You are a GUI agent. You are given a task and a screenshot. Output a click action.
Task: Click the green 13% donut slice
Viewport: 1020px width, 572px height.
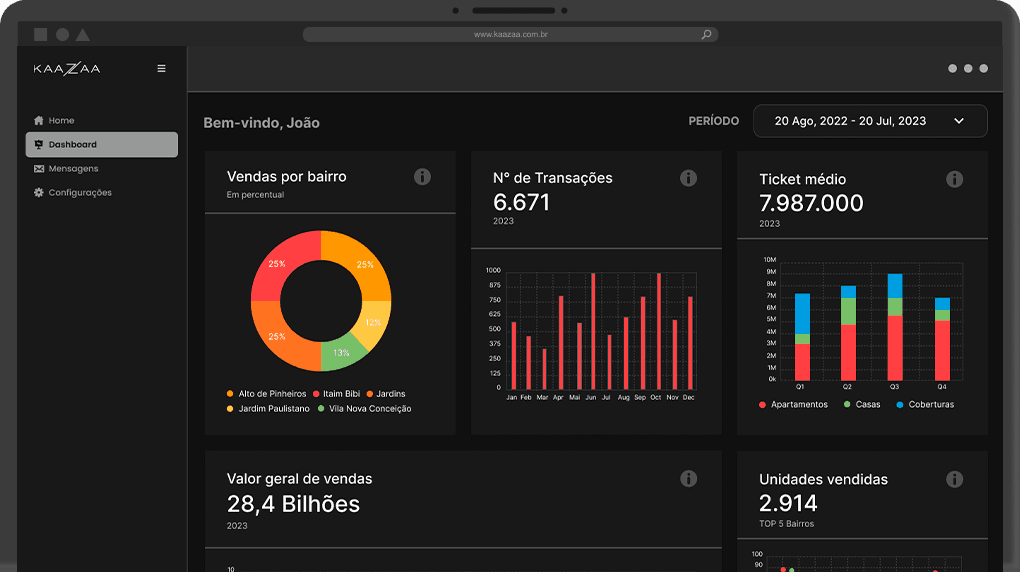[x=341, y=353]
